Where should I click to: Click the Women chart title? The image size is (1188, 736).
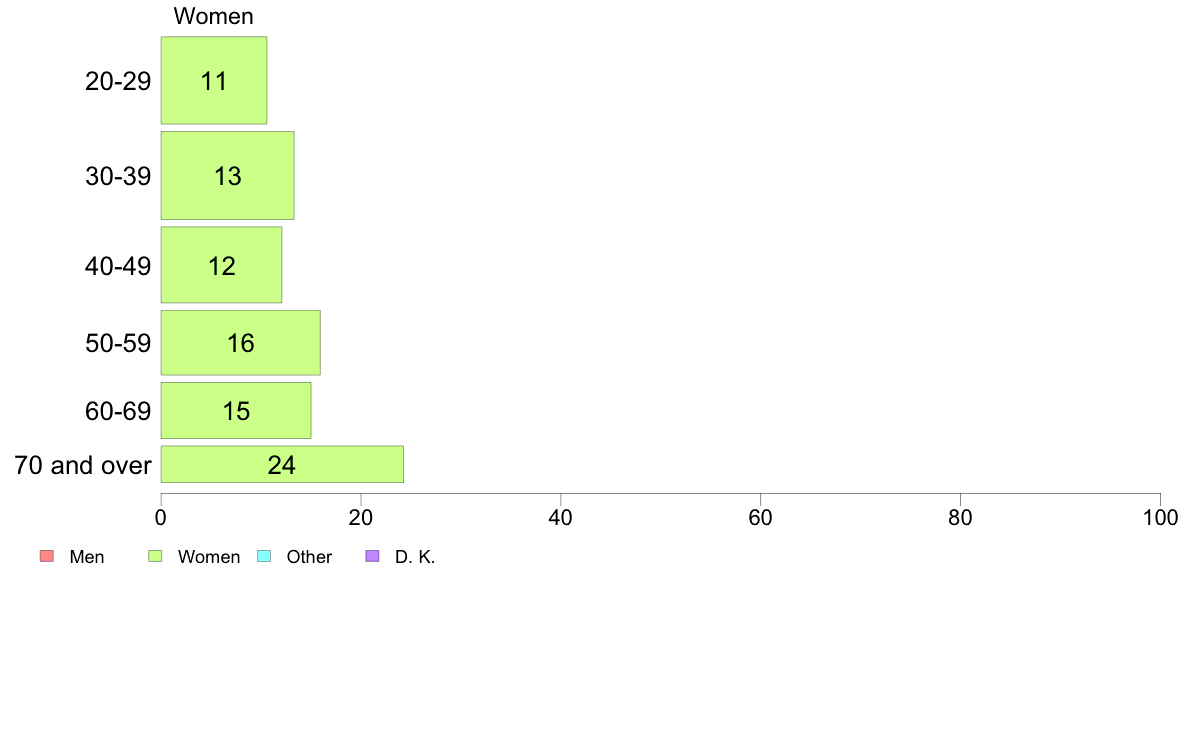coord(214,16)
